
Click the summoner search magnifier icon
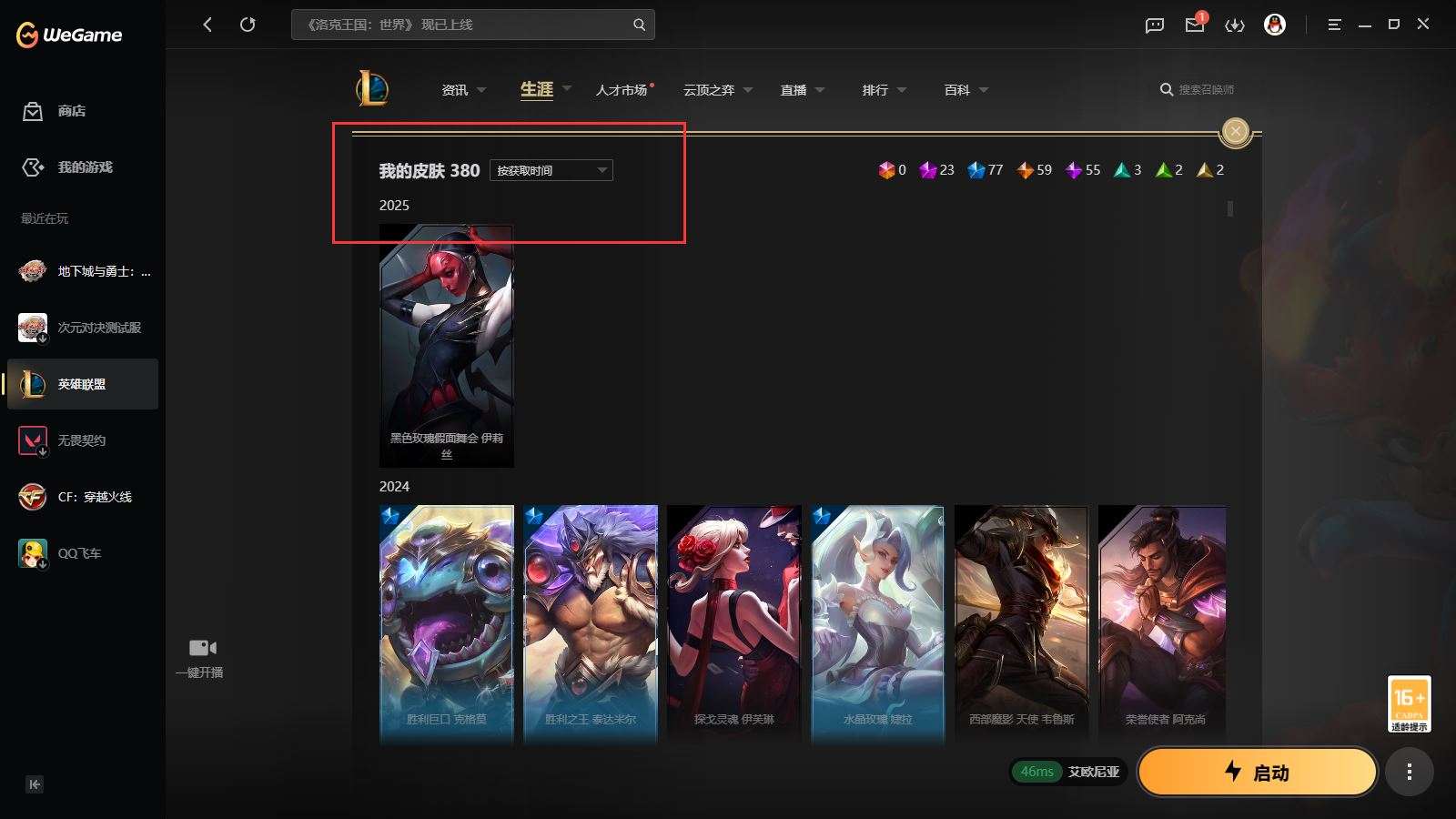(1166, 90)
